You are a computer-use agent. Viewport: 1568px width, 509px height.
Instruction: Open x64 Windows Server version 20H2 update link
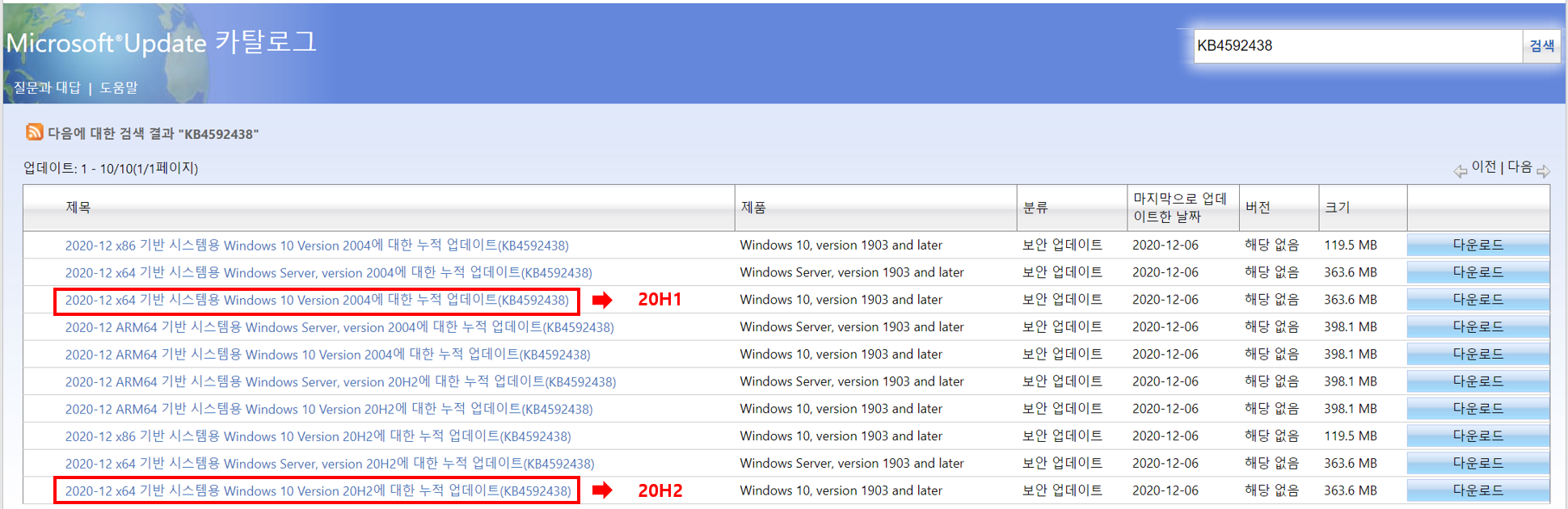tap(330, 464)
